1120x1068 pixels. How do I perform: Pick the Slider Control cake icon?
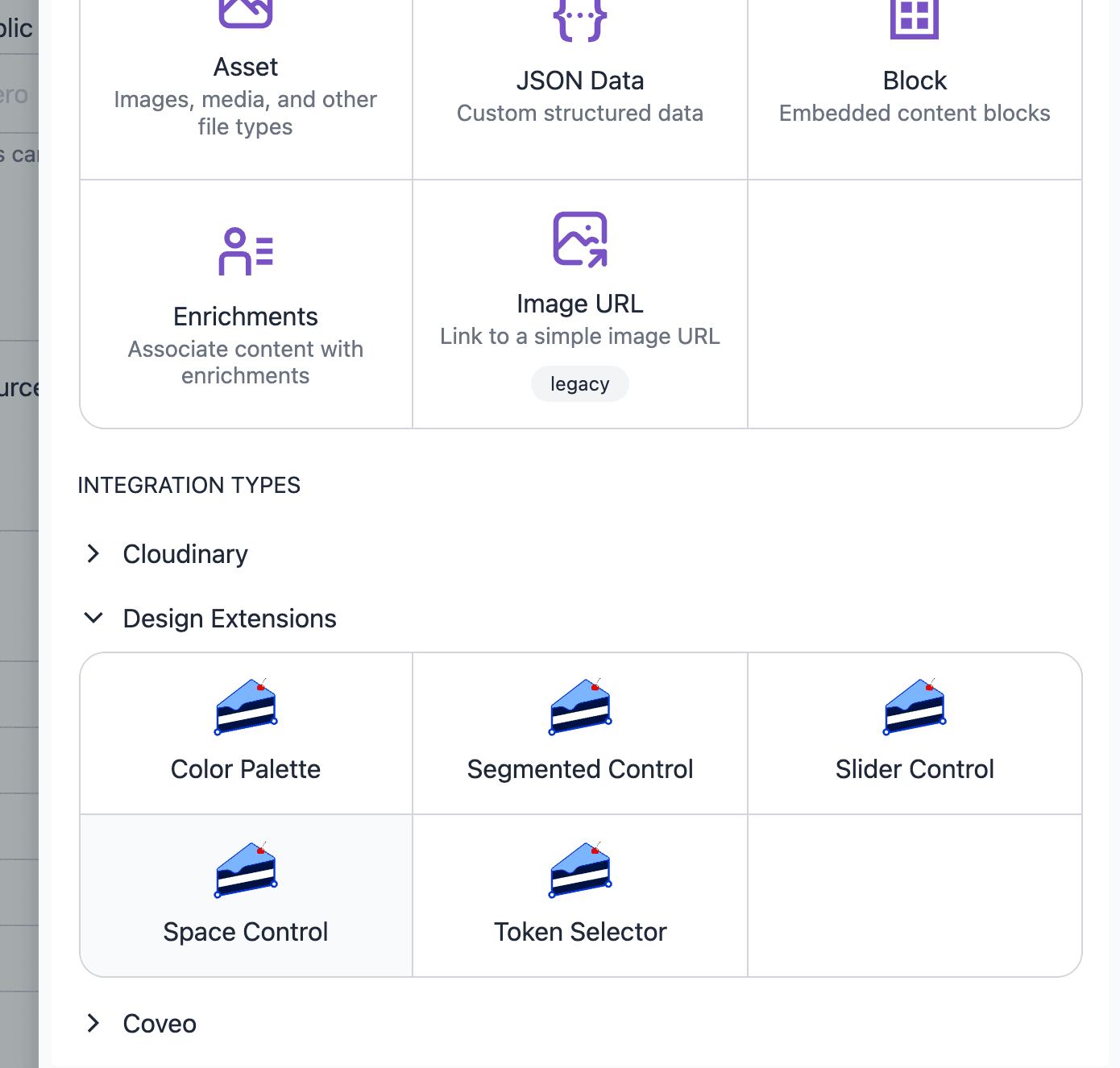915,707
